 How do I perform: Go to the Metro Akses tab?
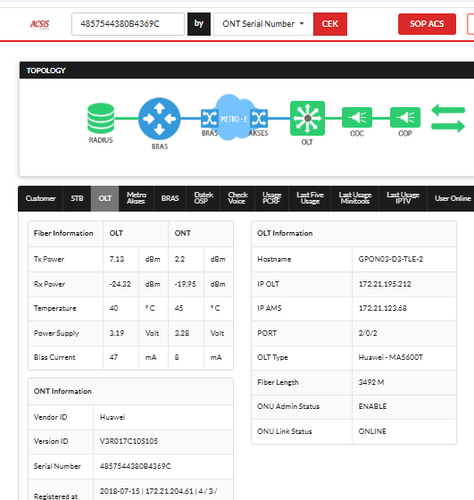point(136,198)
